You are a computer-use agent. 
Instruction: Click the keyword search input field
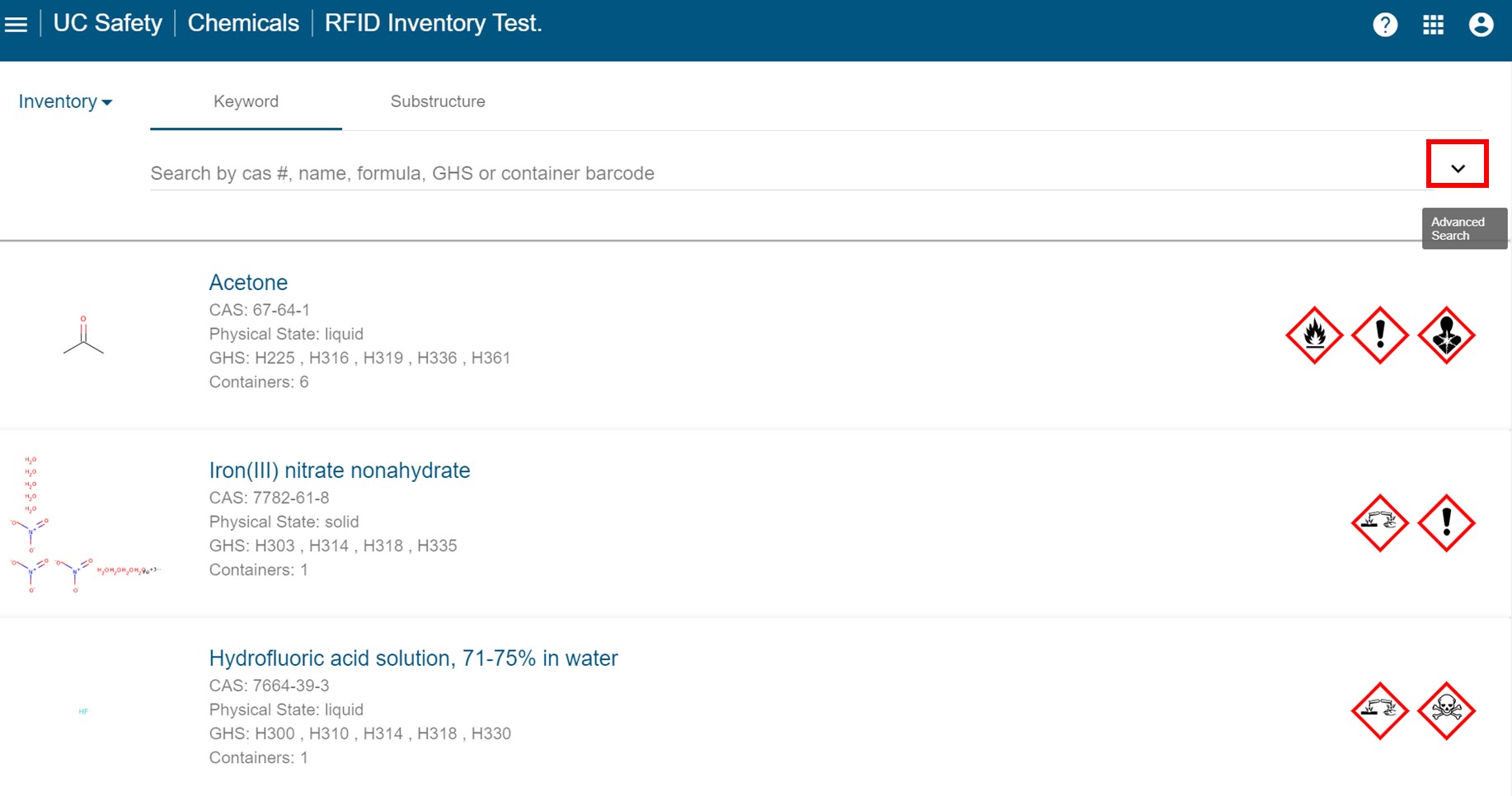point(783,173)
